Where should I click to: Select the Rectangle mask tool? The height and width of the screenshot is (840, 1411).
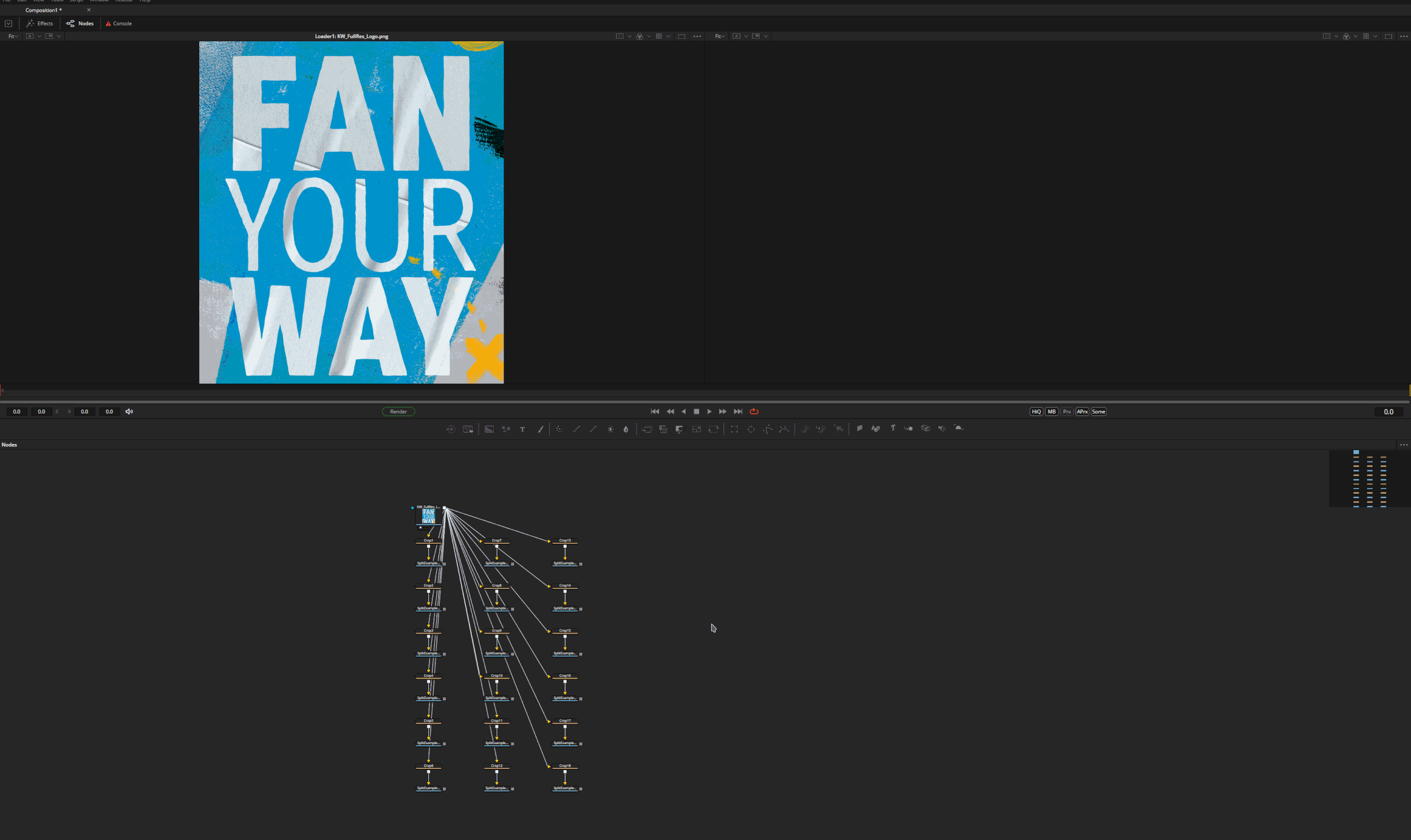pos(734,429)
